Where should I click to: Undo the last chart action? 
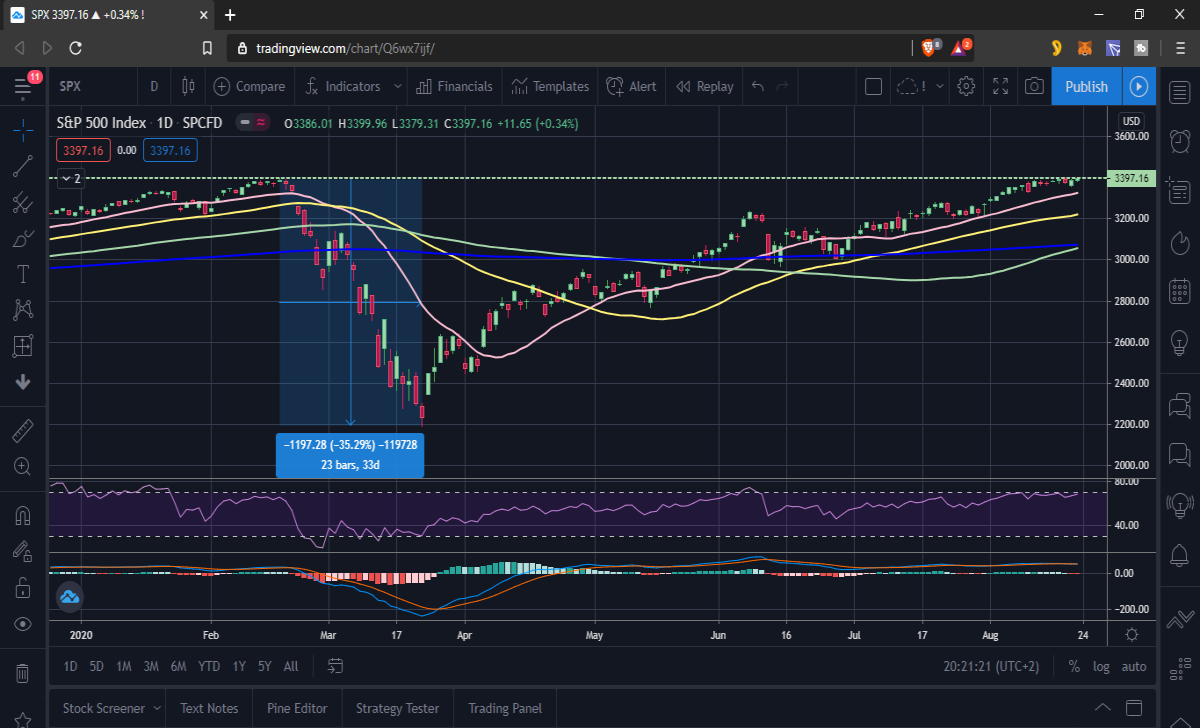[x=757, y=87]
